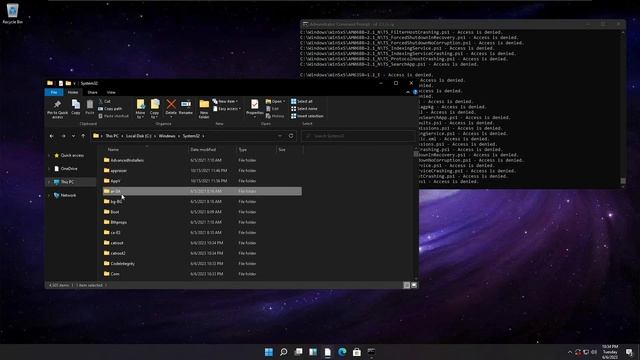Click Edit in the Open group
The image size is (640, 360).
pyautogui.click(x=272, y=109)
